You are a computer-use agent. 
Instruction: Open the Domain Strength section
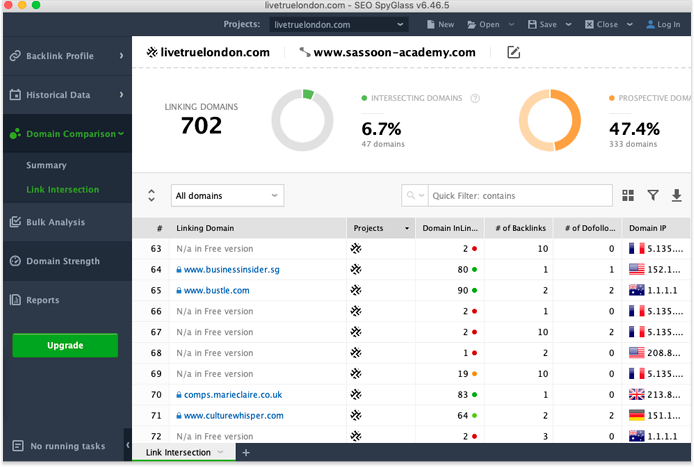tap(67, 261)
